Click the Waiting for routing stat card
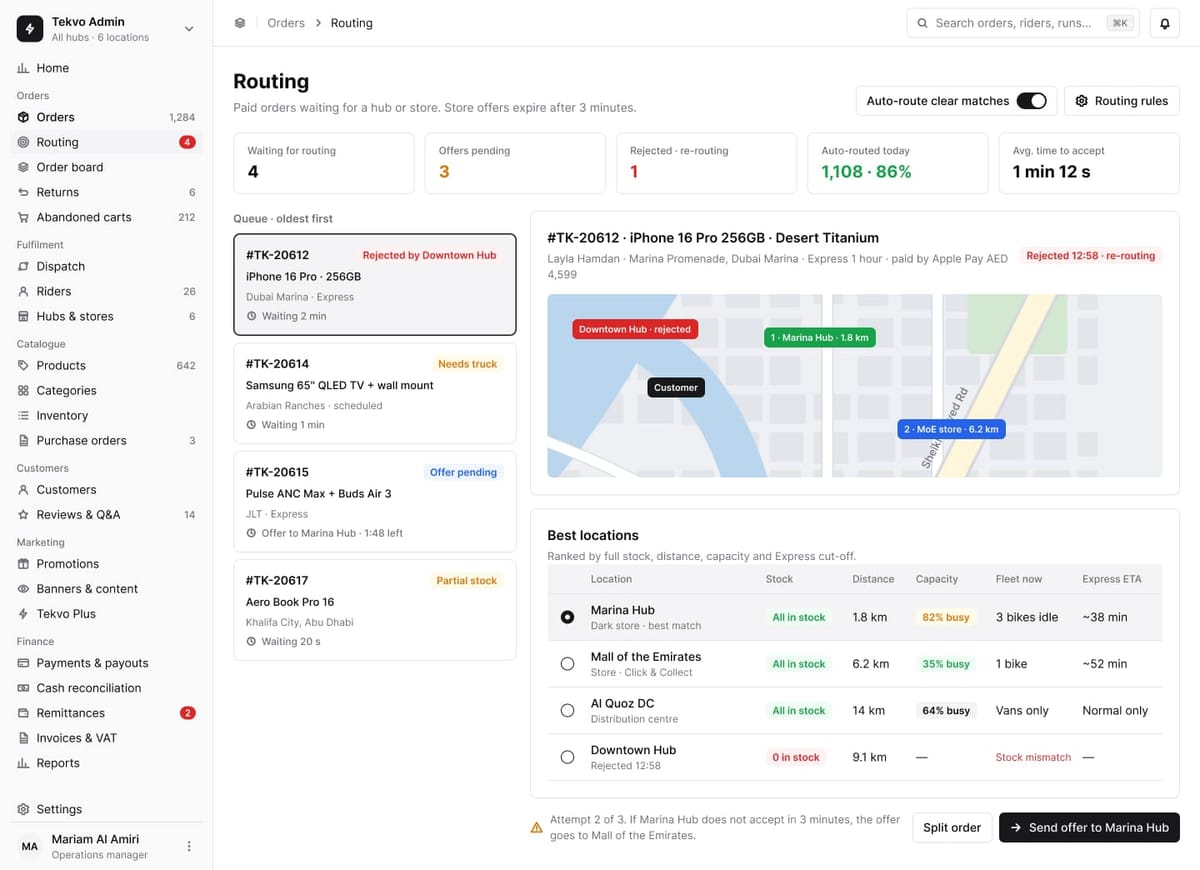This screenshot has width=1200, height=870. (324, 163)
